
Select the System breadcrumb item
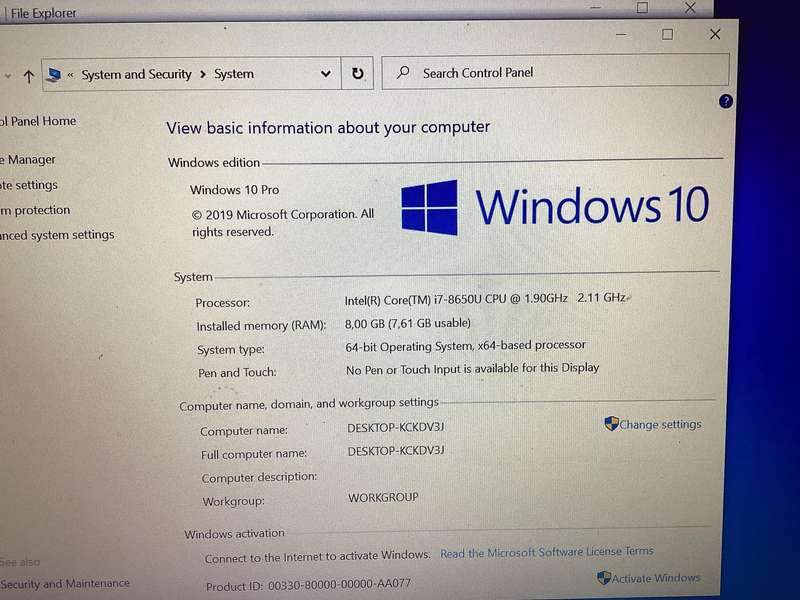point(234,74)
